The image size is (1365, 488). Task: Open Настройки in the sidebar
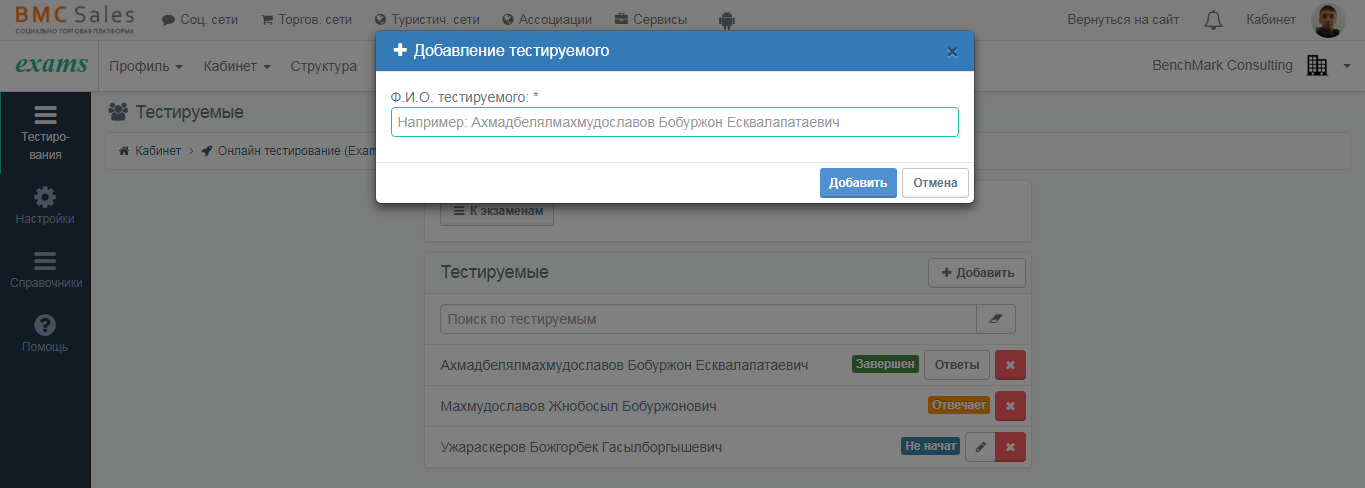coord(45,206)
